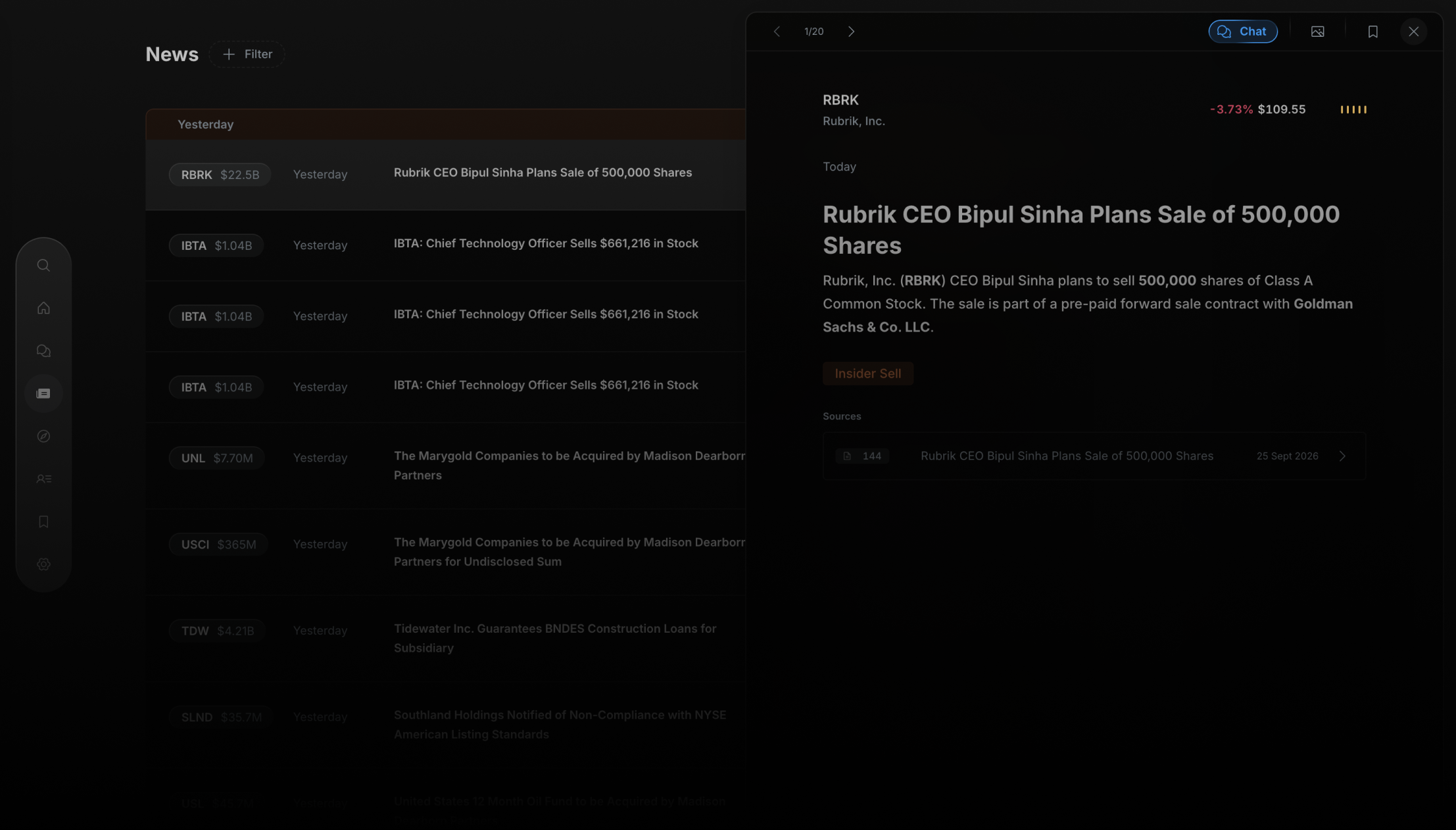Click the 1/20 article counter
Viewport: 1456px width, 830px height.
pos(813,32)
